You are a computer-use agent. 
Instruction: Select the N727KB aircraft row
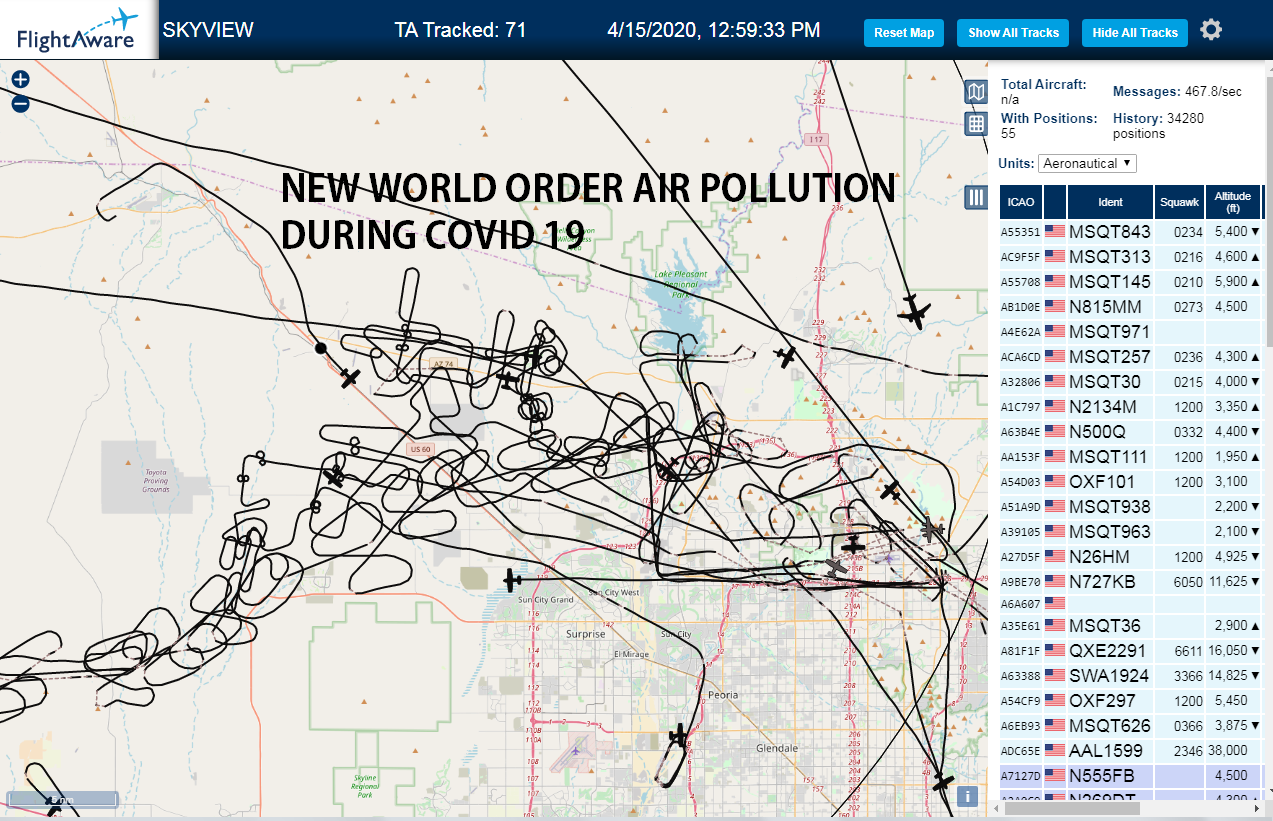point(1130,581)
